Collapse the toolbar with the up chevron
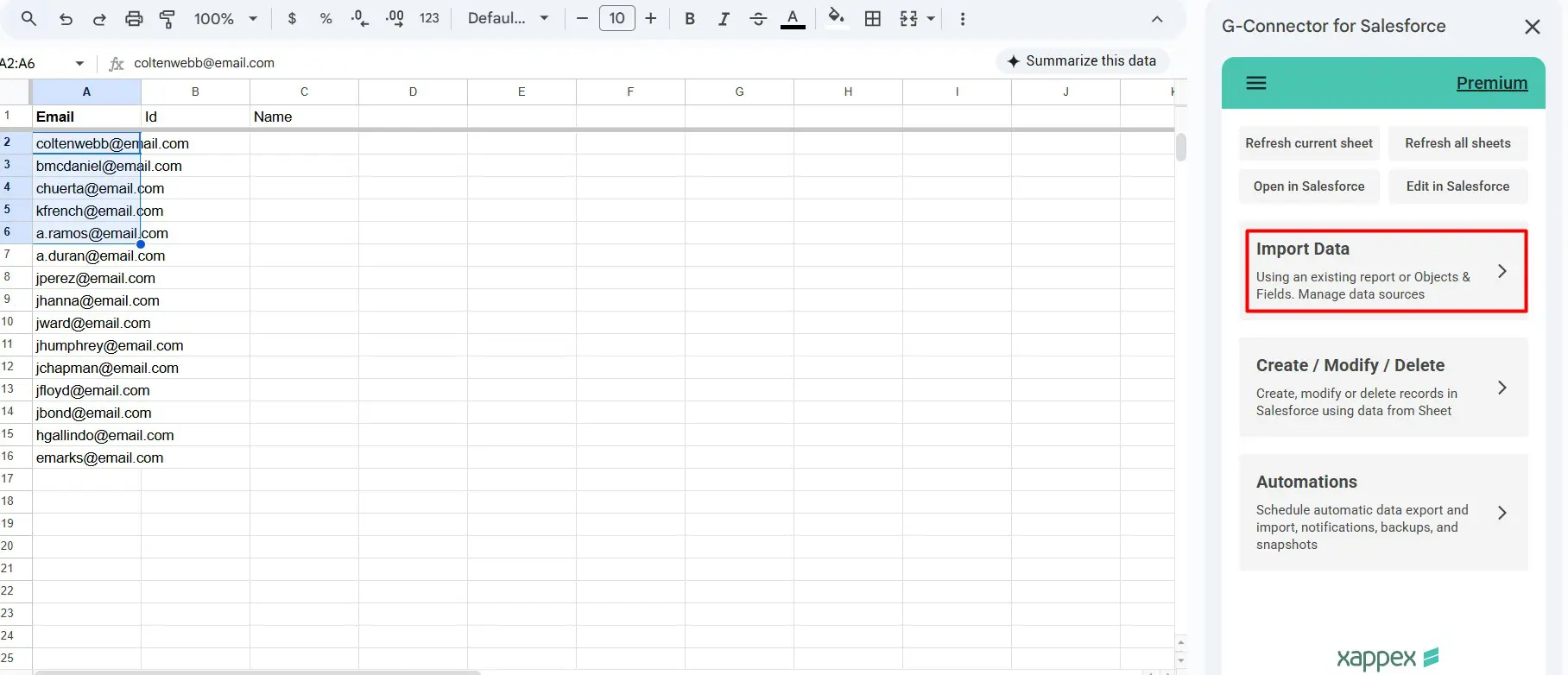 pyautogui.click(x=1157, y=19)
